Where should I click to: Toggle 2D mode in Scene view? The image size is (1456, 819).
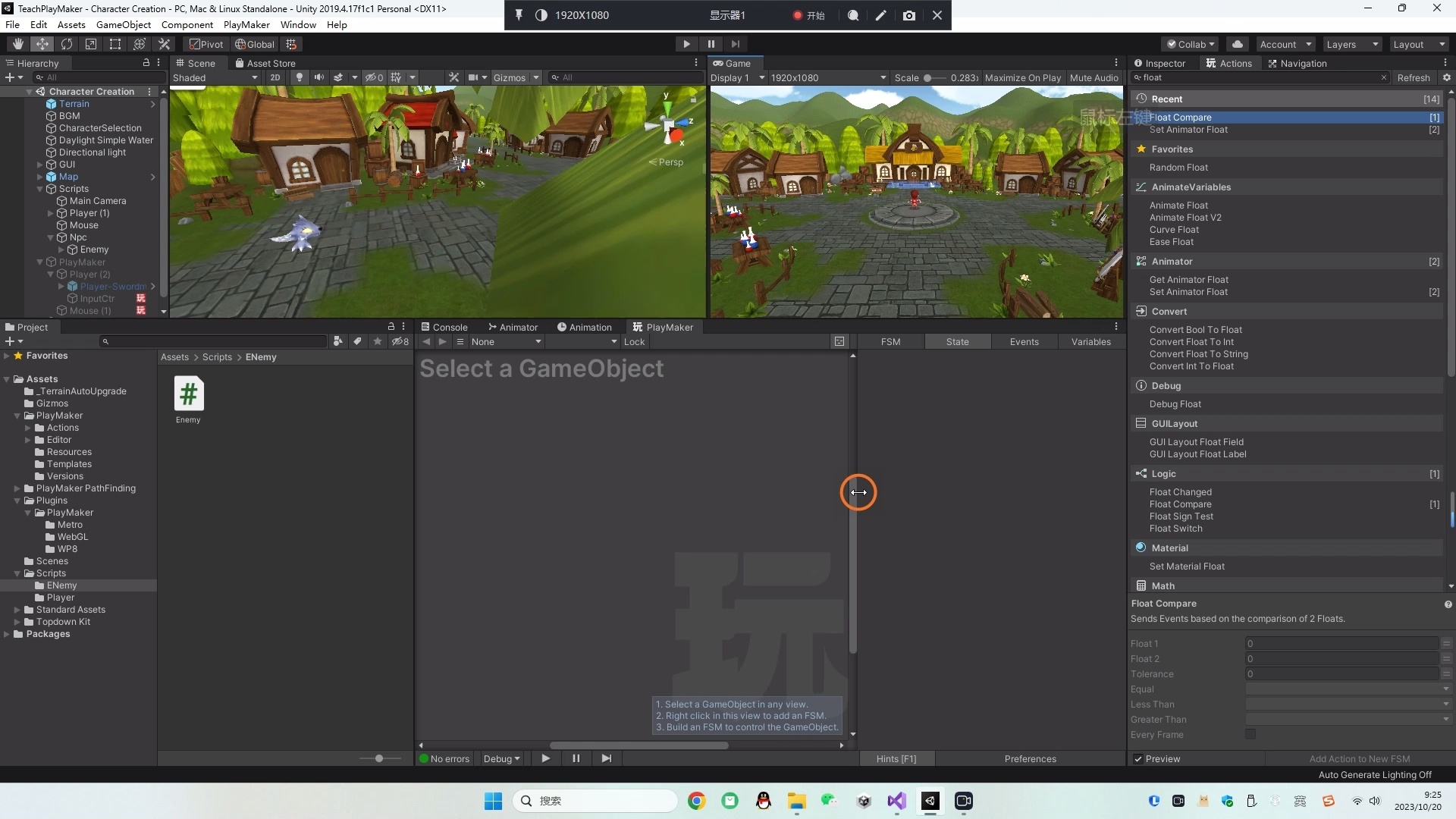coord(275,77)
